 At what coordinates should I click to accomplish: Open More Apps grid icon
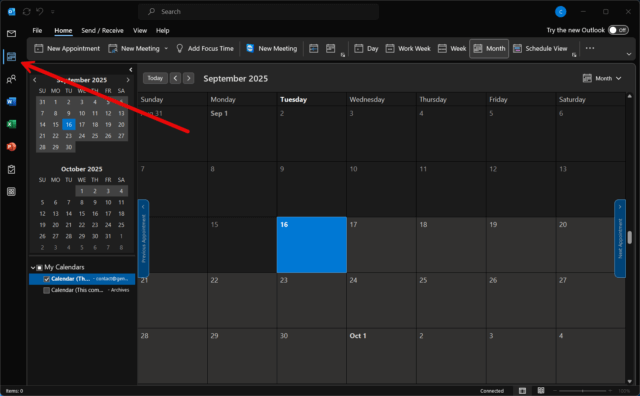point(11,191)
